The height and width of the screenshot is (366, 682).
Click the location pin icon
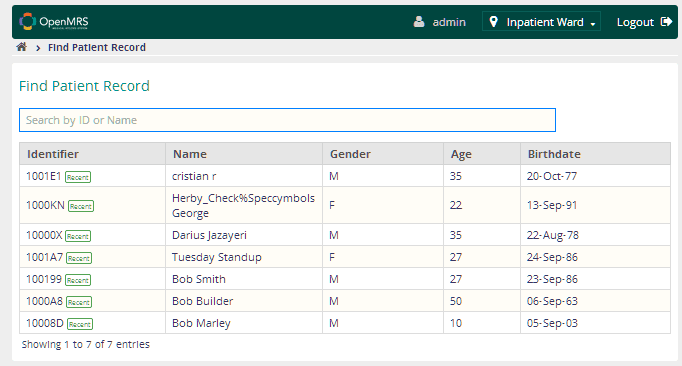tap(493, 21)
